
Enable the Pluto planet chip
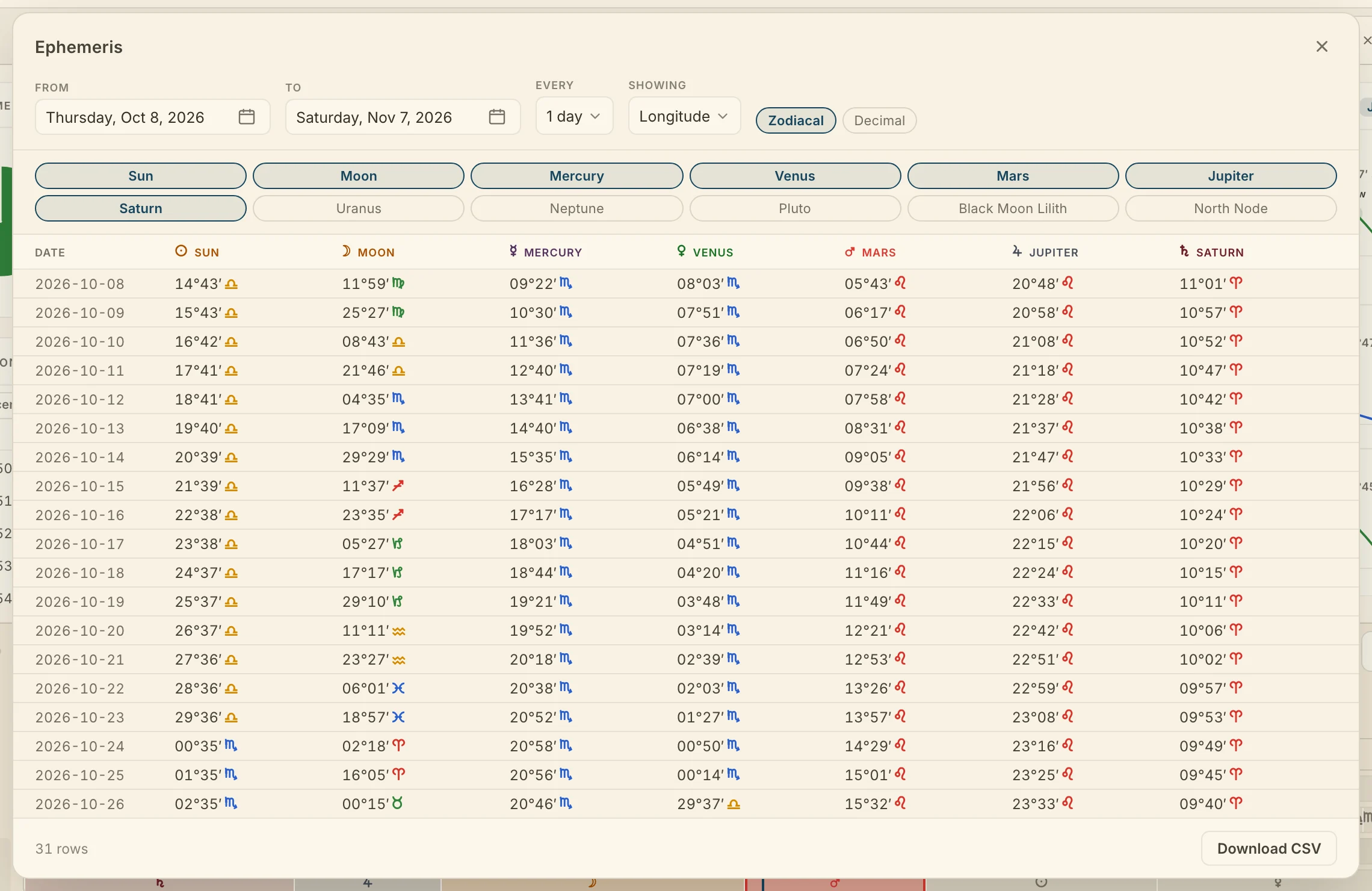pyautogui.click(x=795, y=208)
